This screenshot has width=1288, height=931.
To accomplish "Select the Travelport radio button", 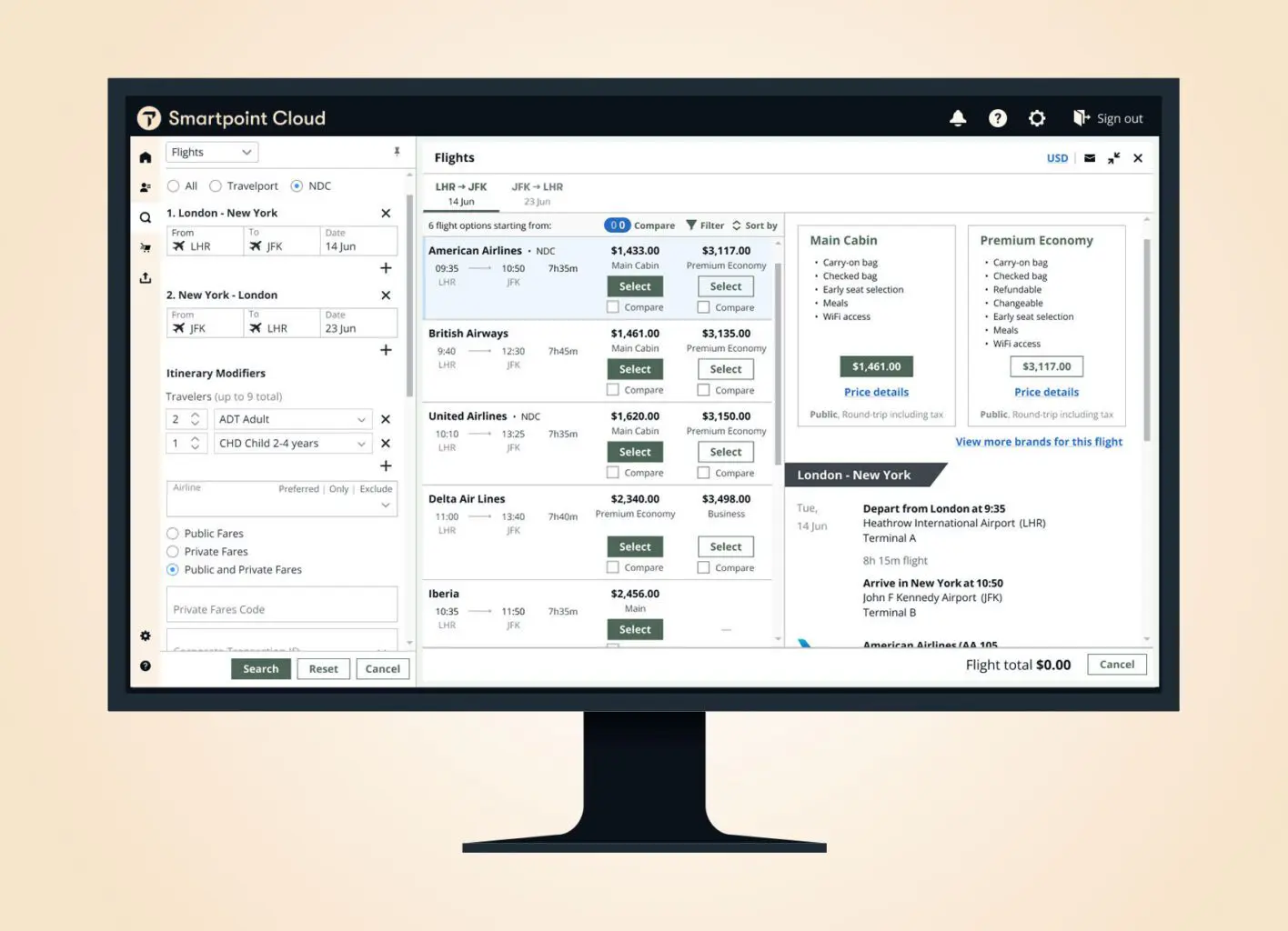I will (216, 186).
